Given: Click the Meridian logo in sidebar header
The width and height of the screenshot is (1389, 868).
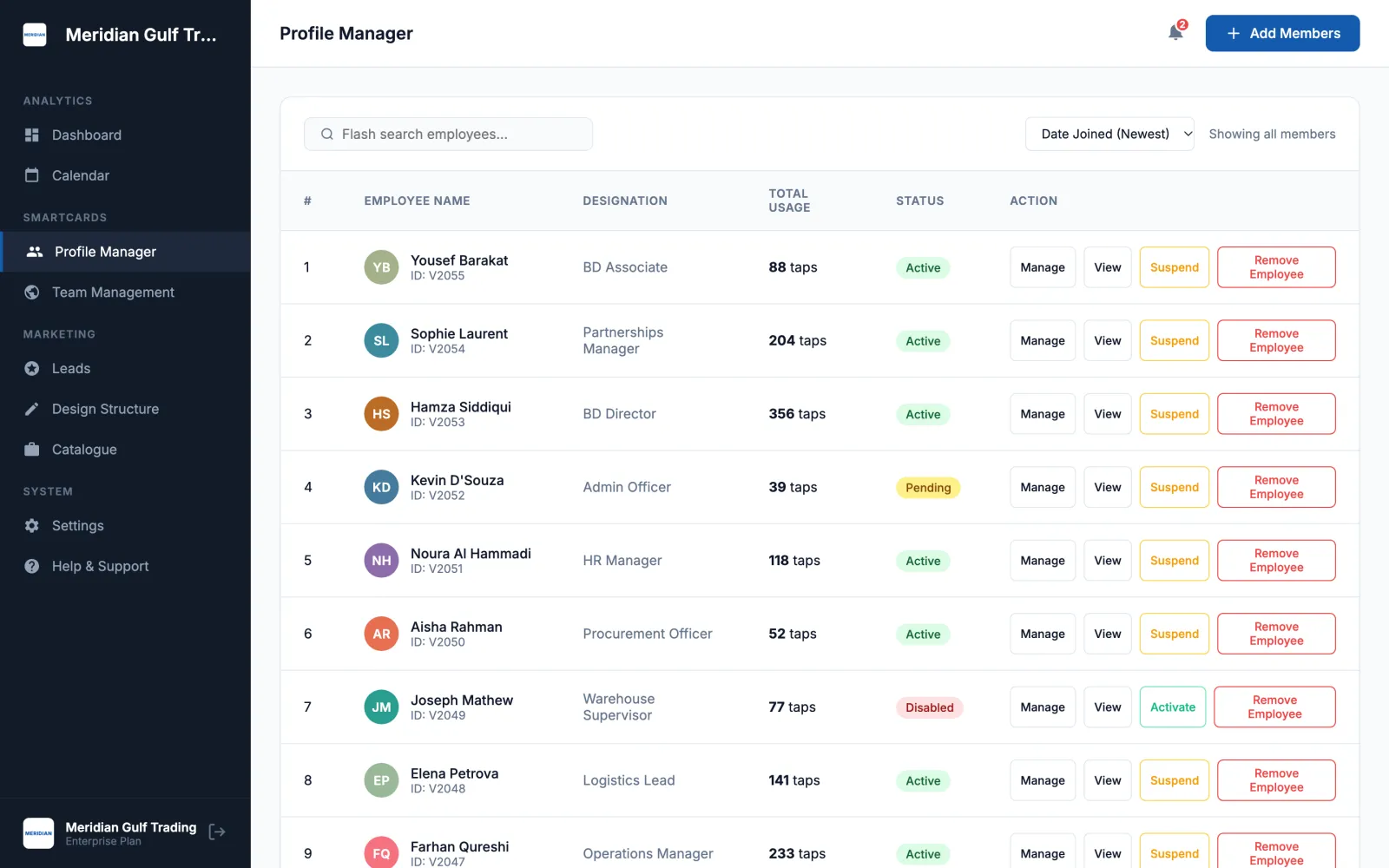Looking at the screenshot, I should coord(35,35).
